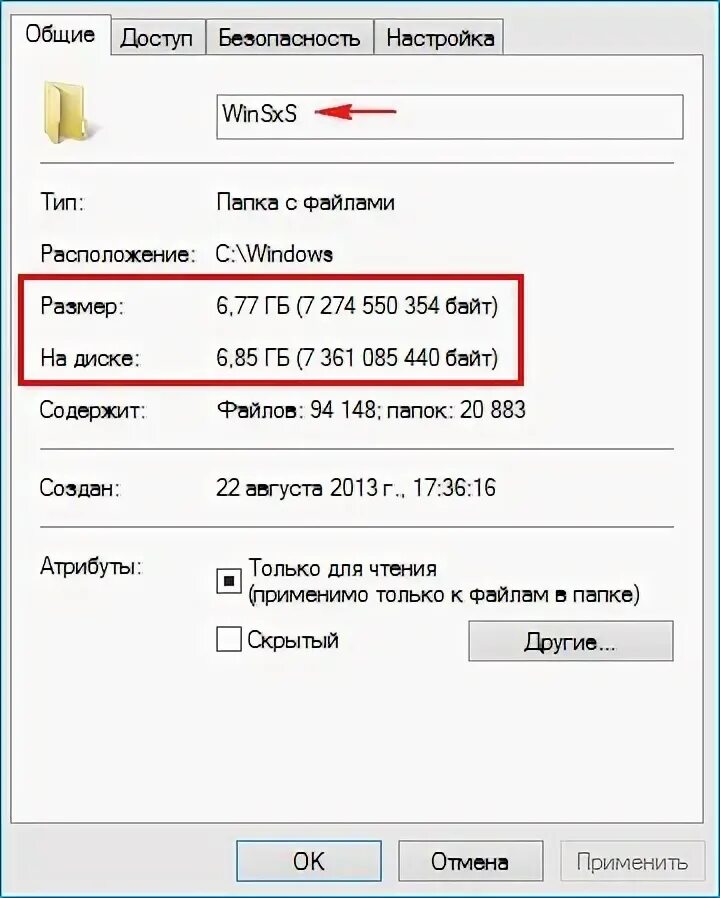Screen dimensions: 720x898
Task: Click the Атрибуты label
Action: click(91, 567)
